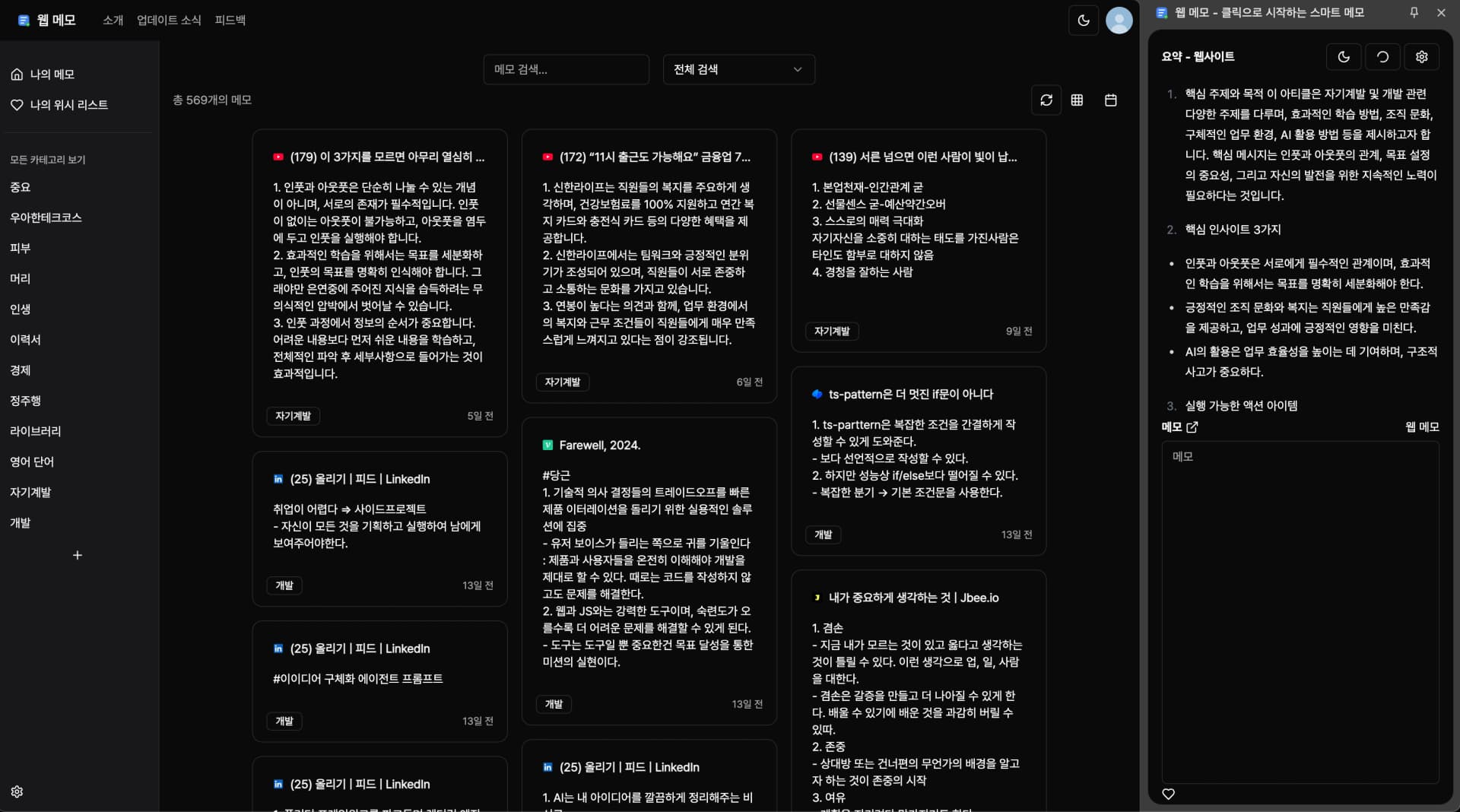Open 업데이트 소식 in top navigation

(x=169, y=21)
